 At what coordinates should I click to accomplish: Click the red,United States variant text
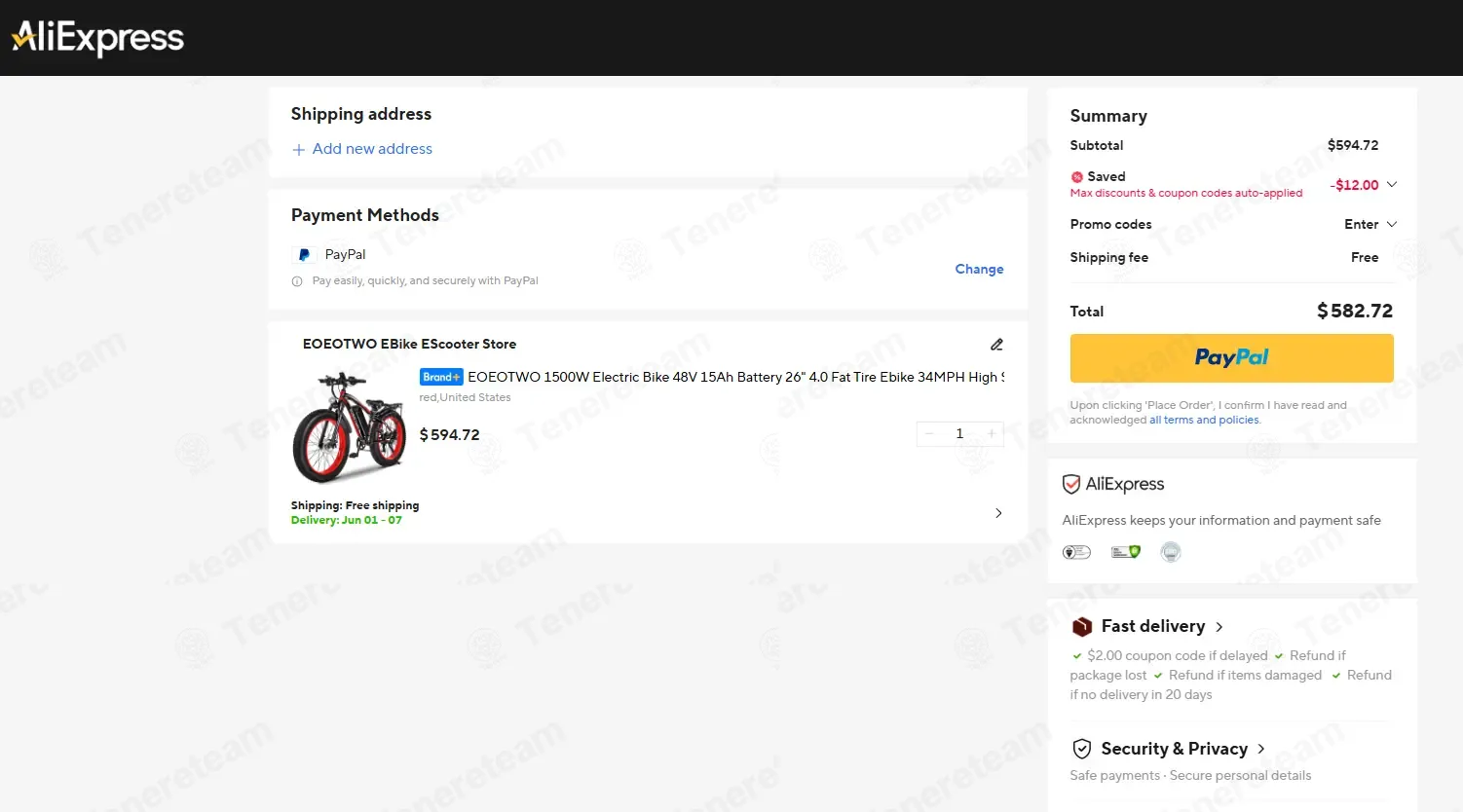click(x=465, y=397)
